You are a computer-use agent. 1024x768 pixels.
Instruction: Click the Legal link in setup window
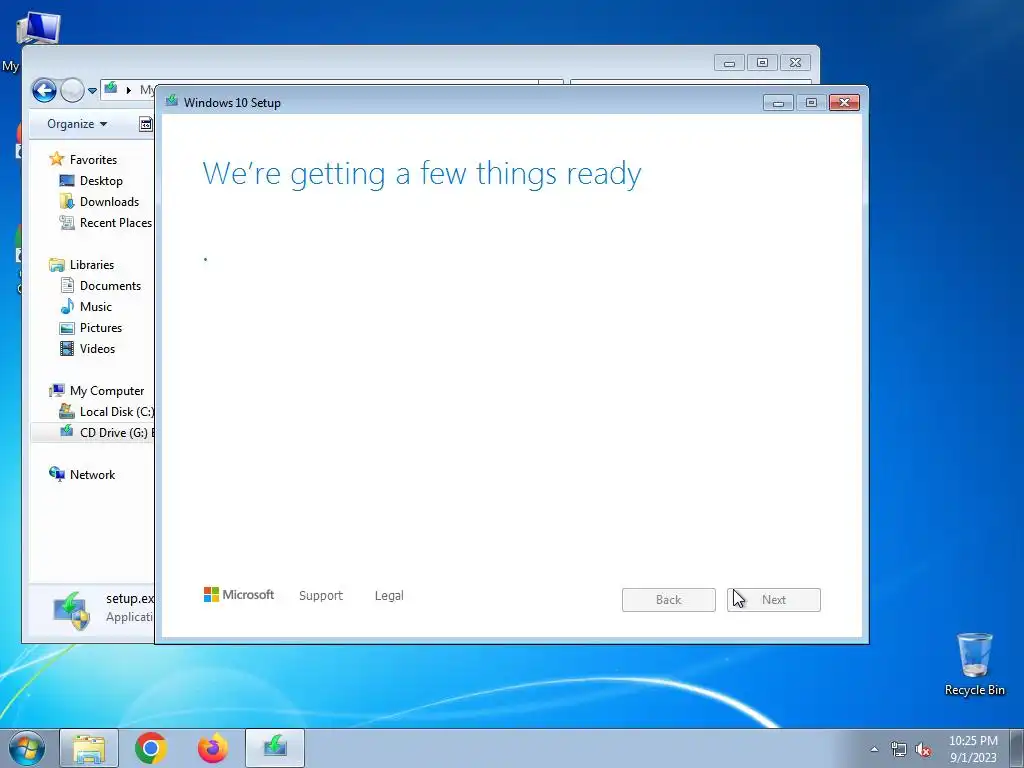pyautogui.click(x=389, y=596)
